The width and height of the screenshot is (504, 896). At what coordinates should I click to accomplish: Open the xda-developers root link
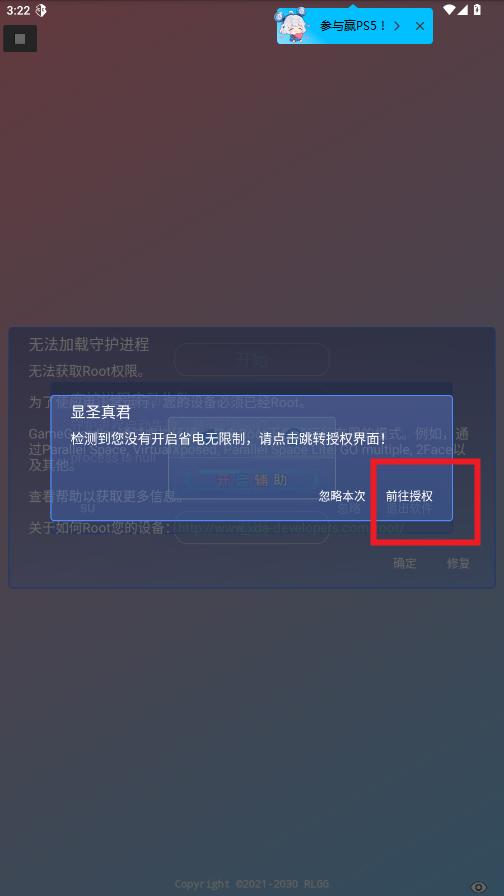(x=288, y=527)
